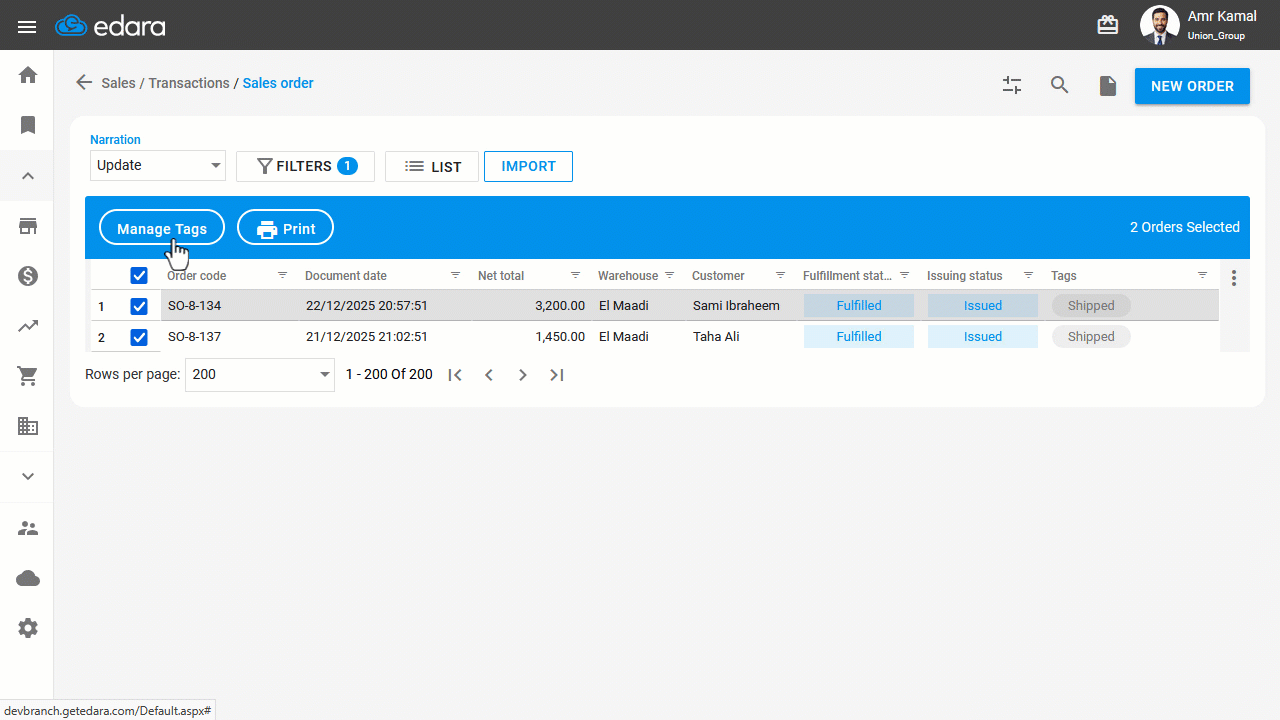
Task: Click the Manage Tags button
Action: click(x=162, y=228)
